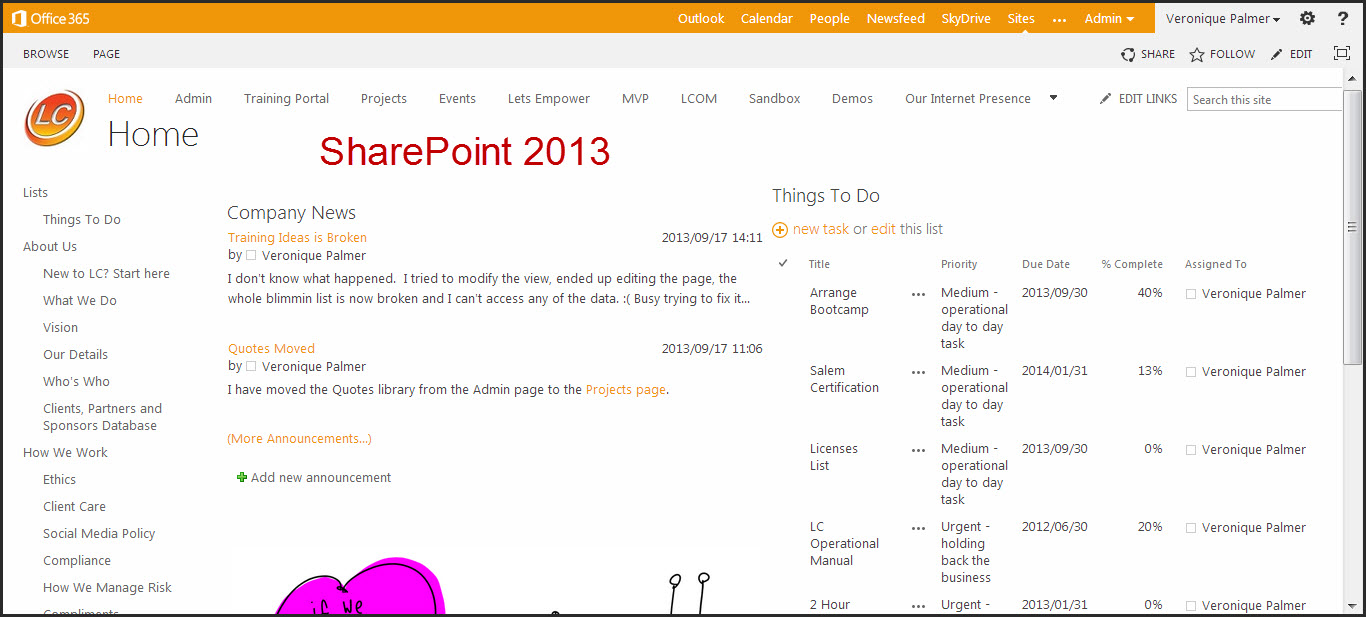Click the Office 365 logo icon
Image resolution: width=1366 pixels, height=617 pixels.
[x=19, y=18]
